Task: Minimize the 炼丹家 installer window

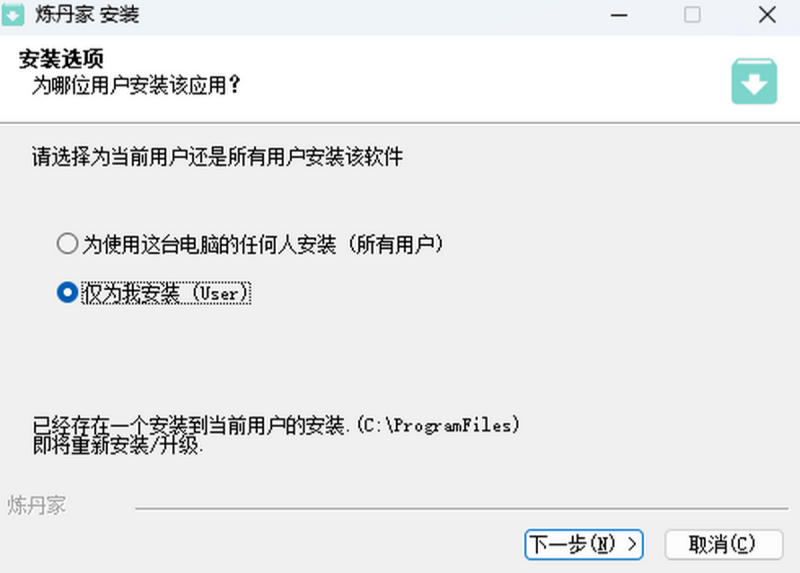Action: (619, 15)
